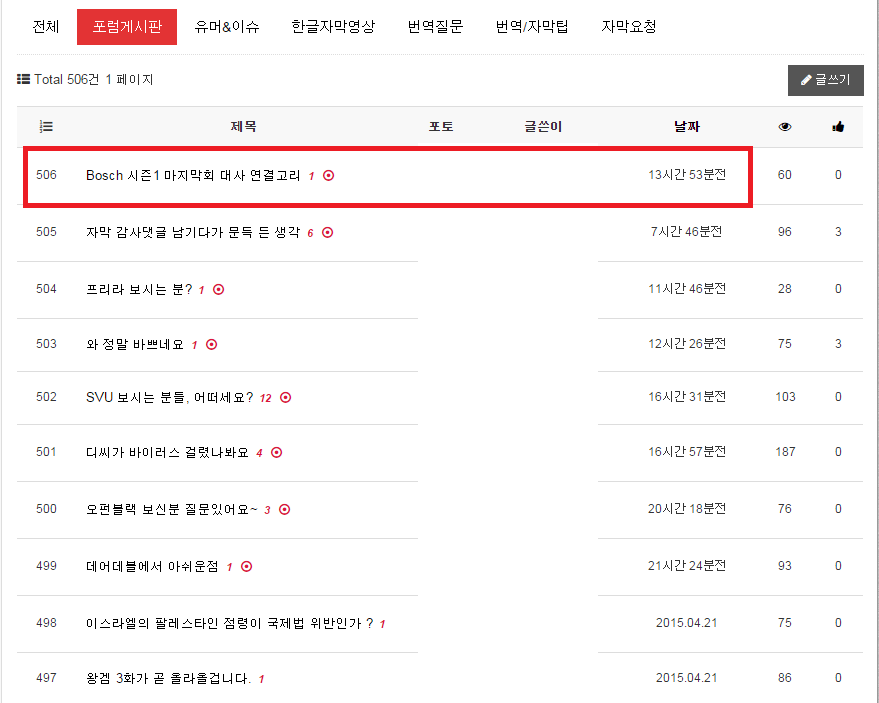879x703 pixels.
Task: Click the 포토 column header
Action: coord(441,127)
